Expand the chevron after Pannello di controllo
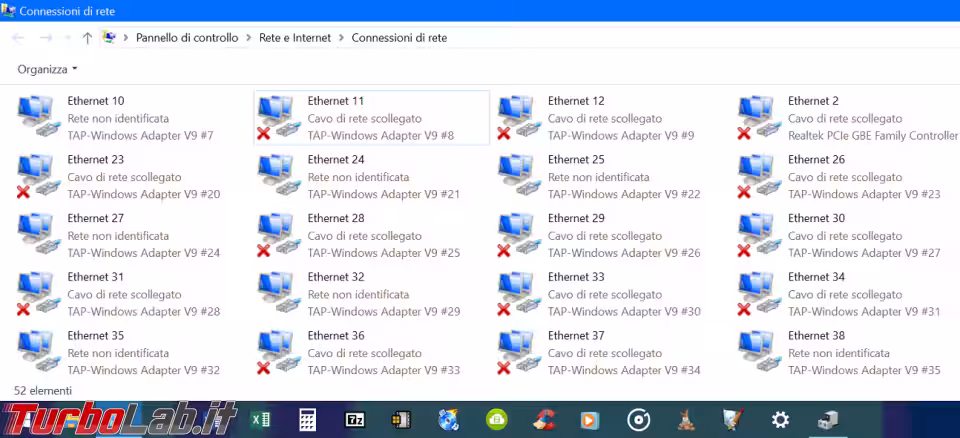960x438 pixels. tap(249, 38)
